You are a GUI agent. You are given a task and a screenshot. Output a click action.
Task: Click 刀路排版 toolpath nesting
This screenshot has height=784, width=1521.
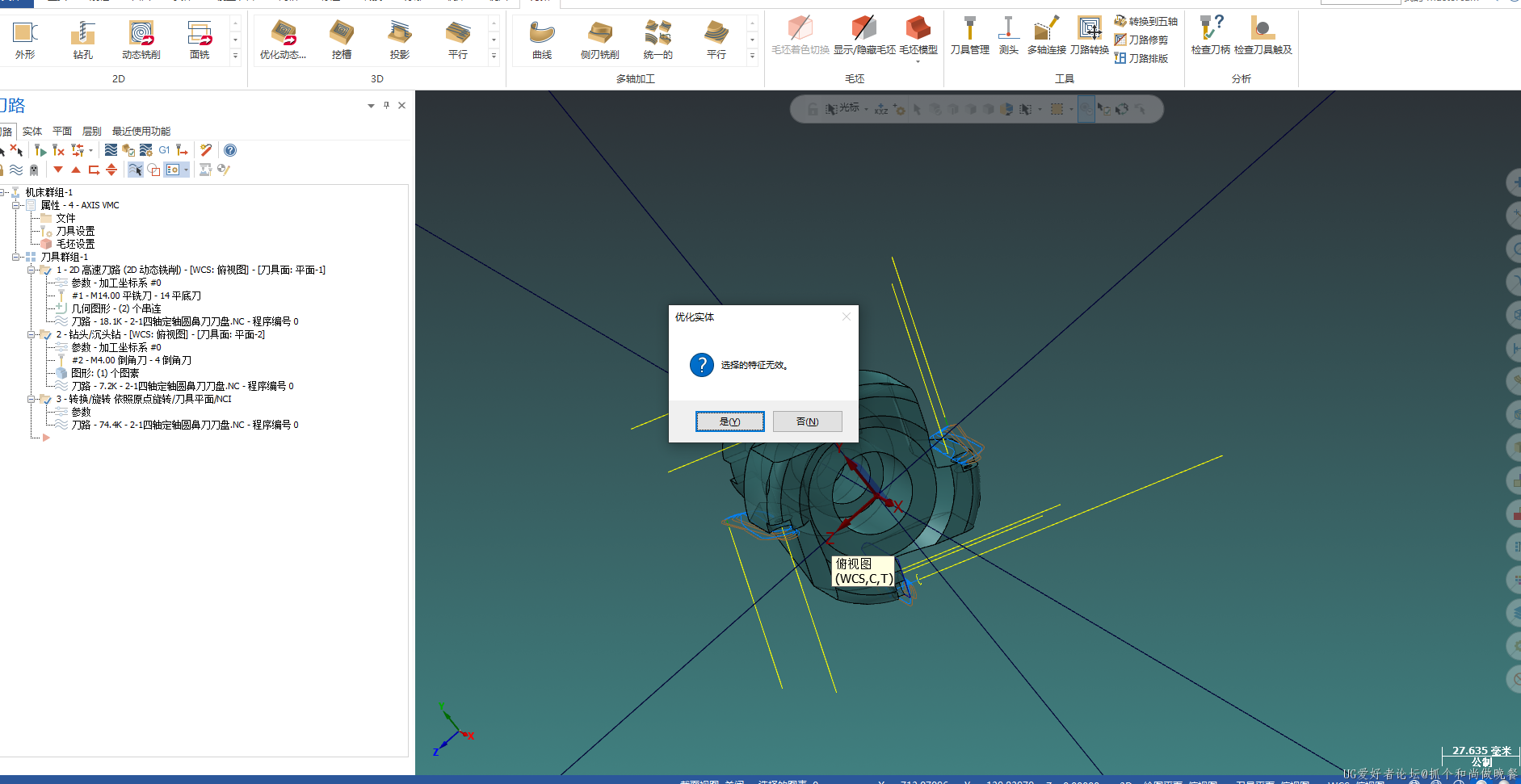(x=1141, y=58)
